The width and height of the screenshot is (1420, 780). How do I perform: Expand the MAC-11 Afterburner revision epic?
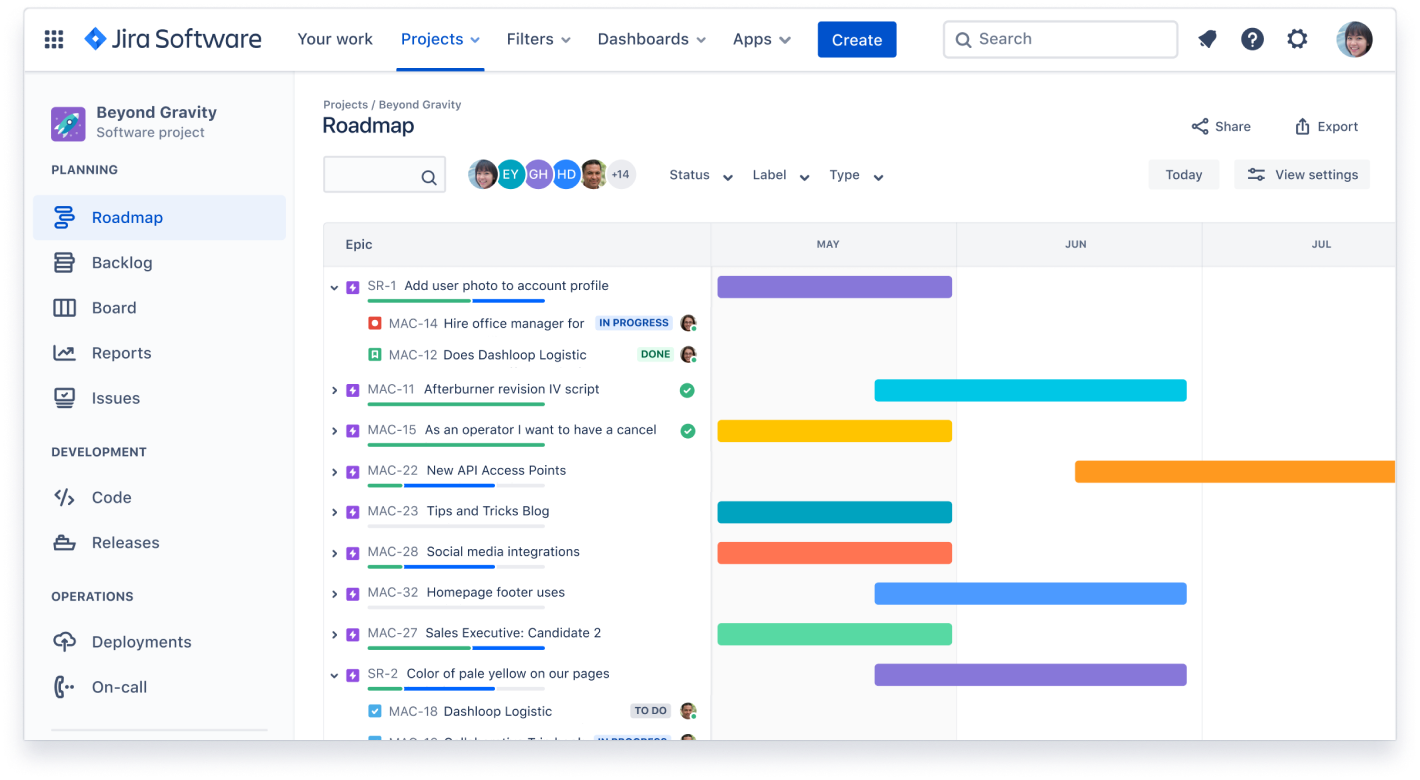[334, 390]
